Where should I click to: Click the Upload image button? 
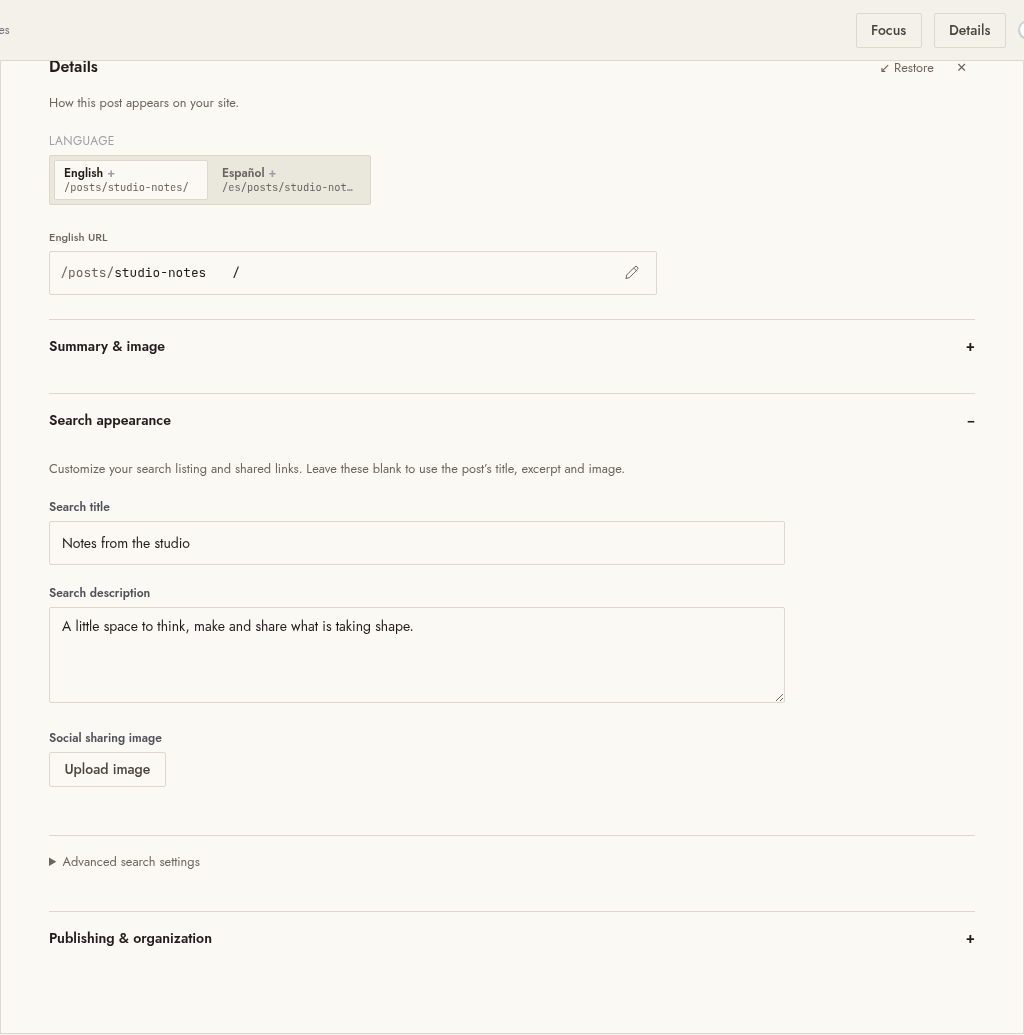(x=108, y=770)
